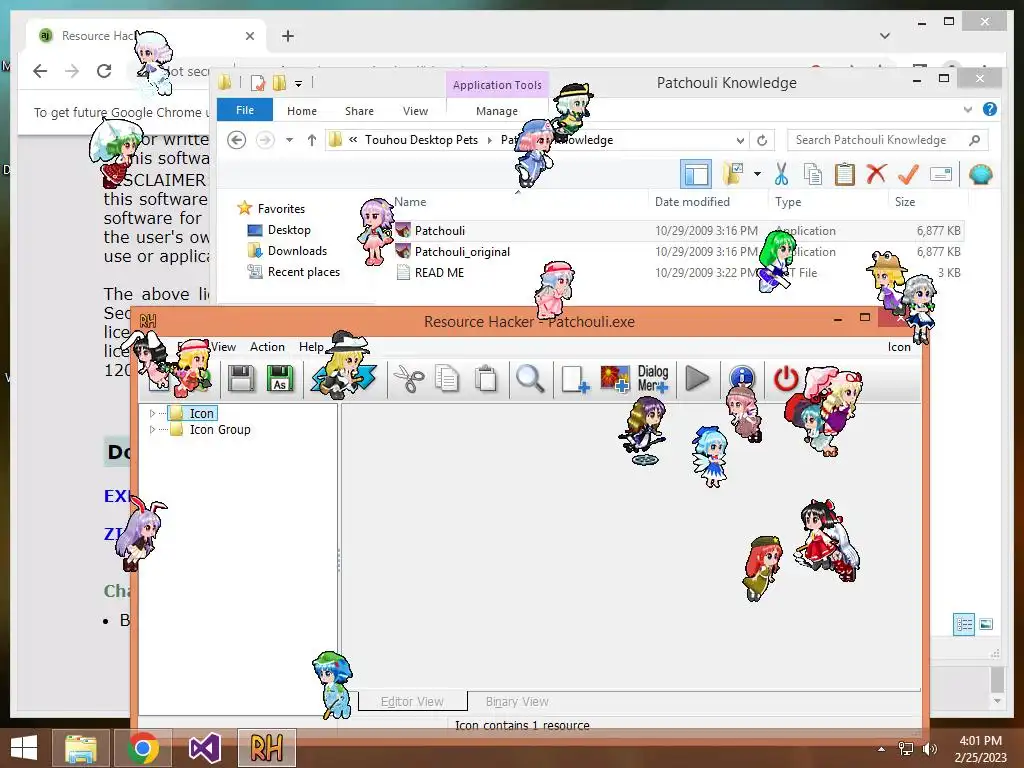Select Desktop in Favorites
This screenshot has height=768, width=1024.
click(x=289, y=230)
